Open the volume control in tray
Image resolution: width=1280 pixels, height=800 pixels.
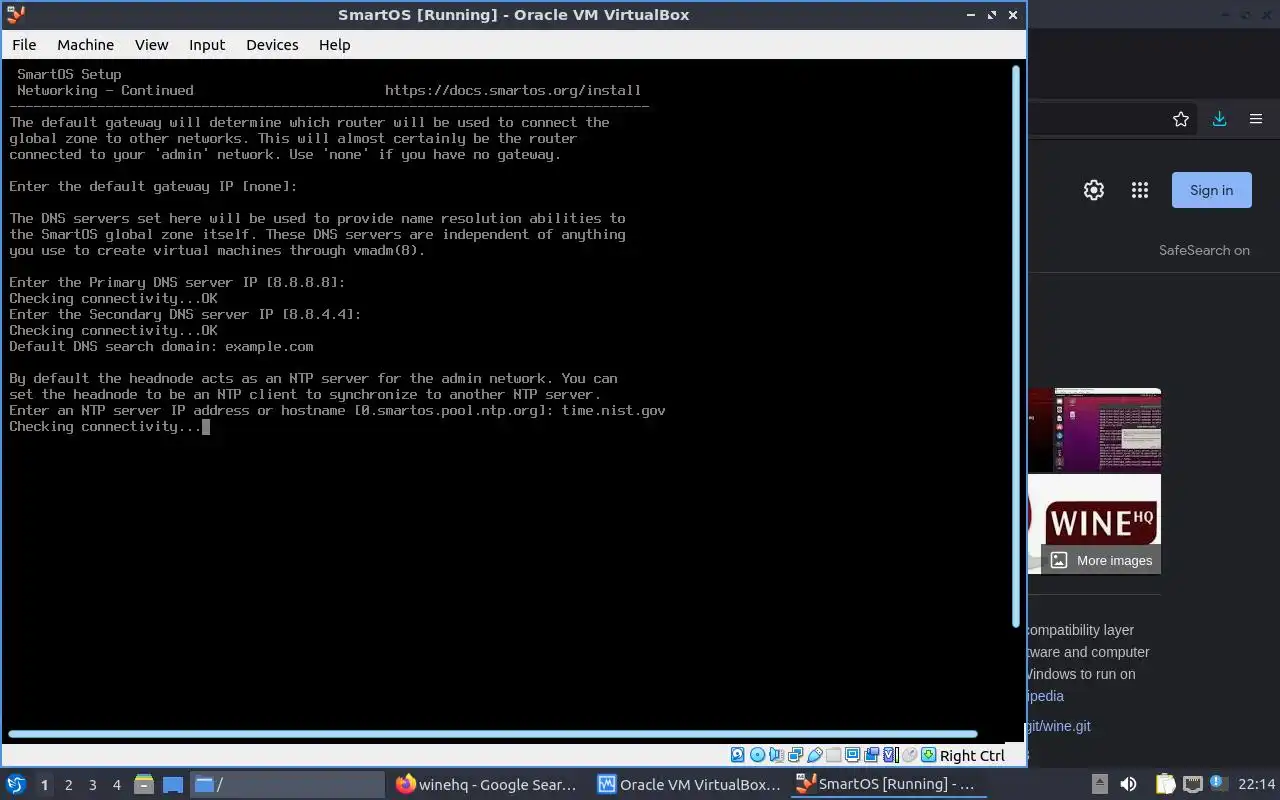coord(1128,784)
